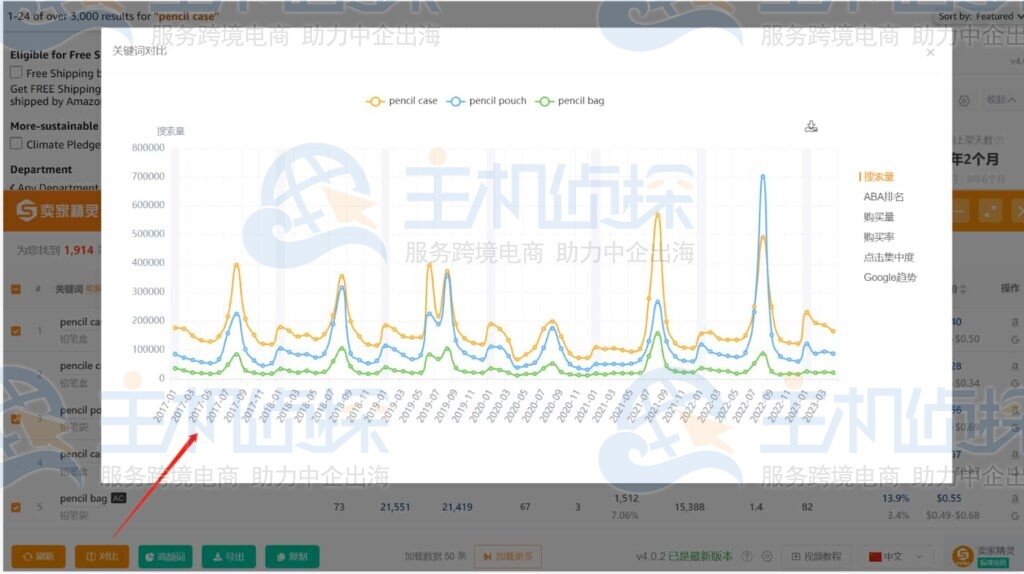Click the pencil pouch peak near 2022-08
Image resolution: width=1024 pixels, height=574 pixels.
pyautogui.click(x=762, y=176)
